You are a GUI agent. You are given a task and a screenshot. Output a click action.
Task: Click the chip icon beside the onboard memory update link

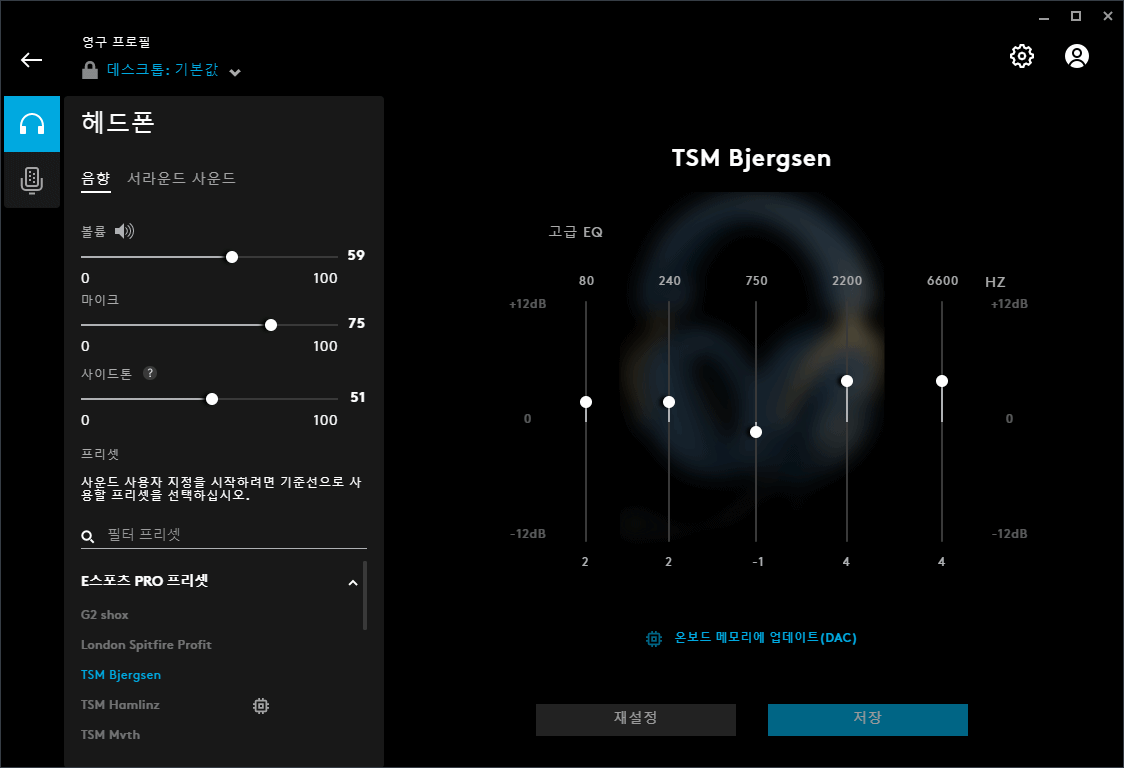pyautogui.click(x=654, y=638)
